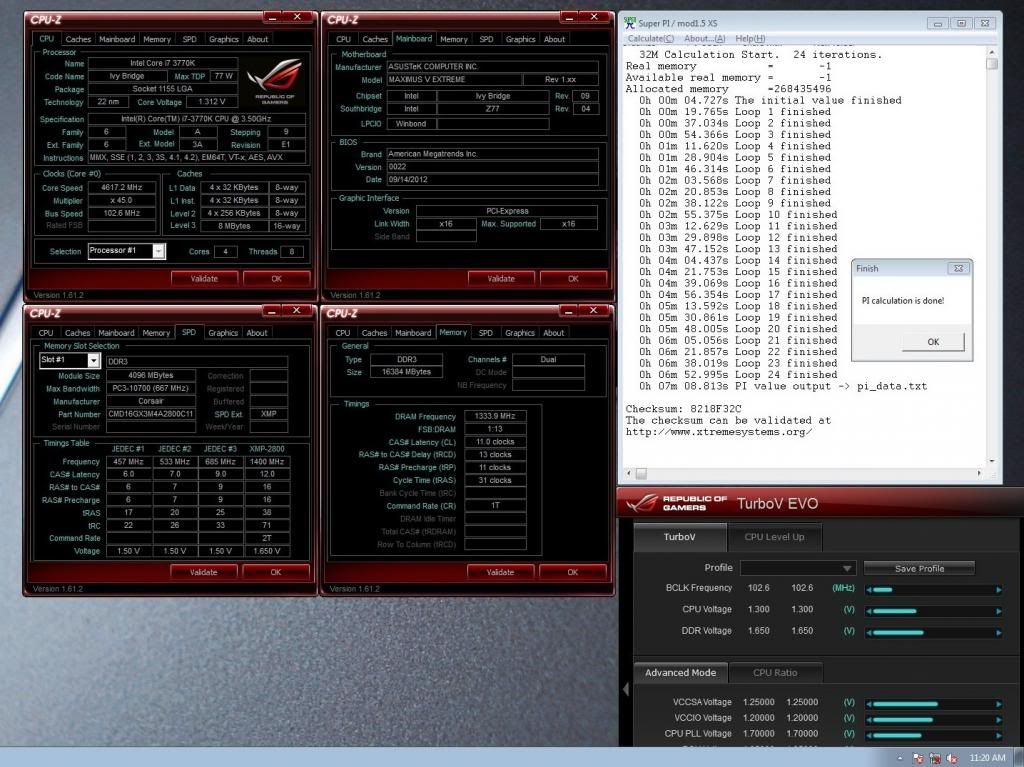The width and height of the screenshot is (1024, 767).
Task: Open the Help menu in Super PI
Action: 750,39
